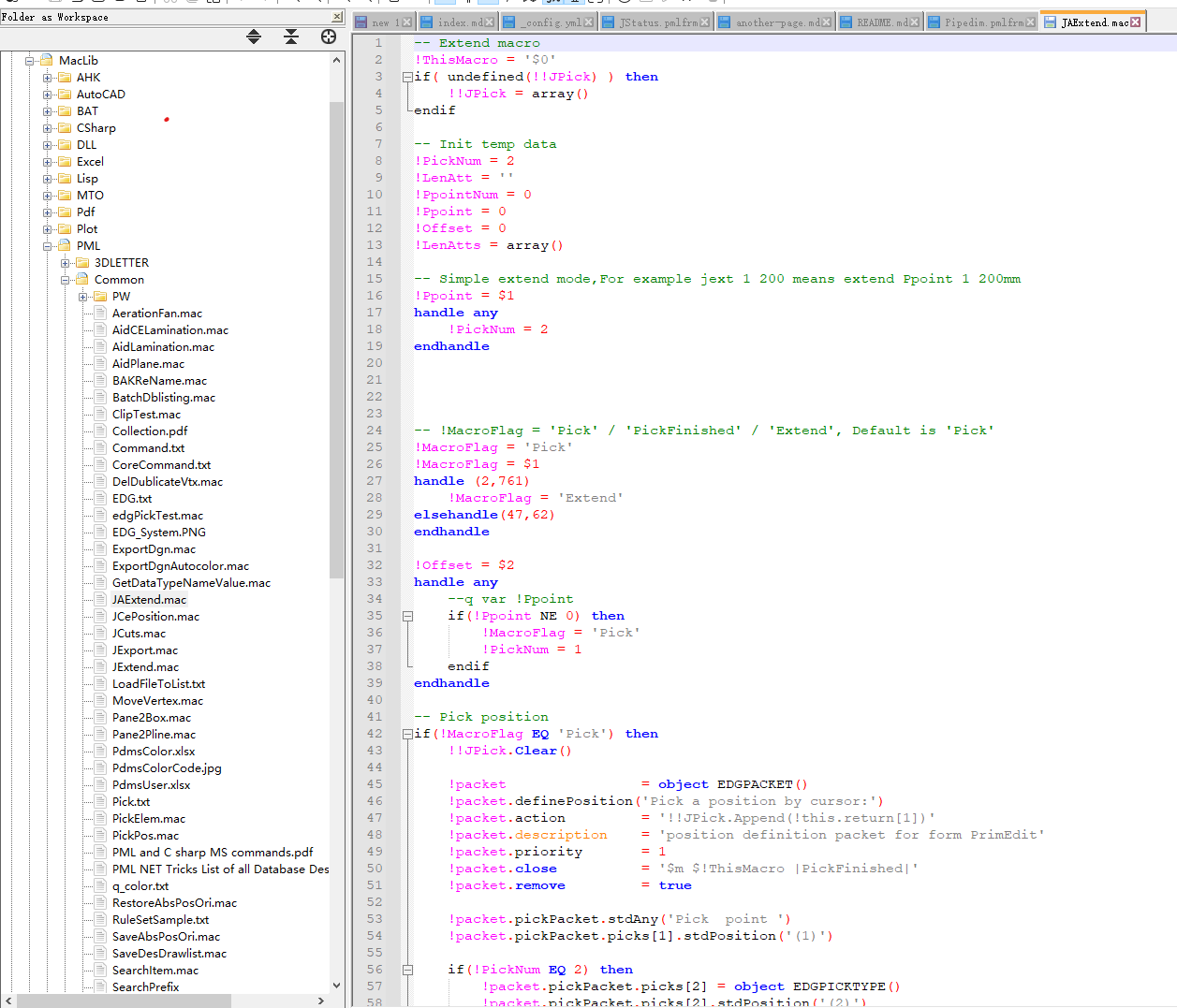Collapse code fold at line 56

(407, 970)
